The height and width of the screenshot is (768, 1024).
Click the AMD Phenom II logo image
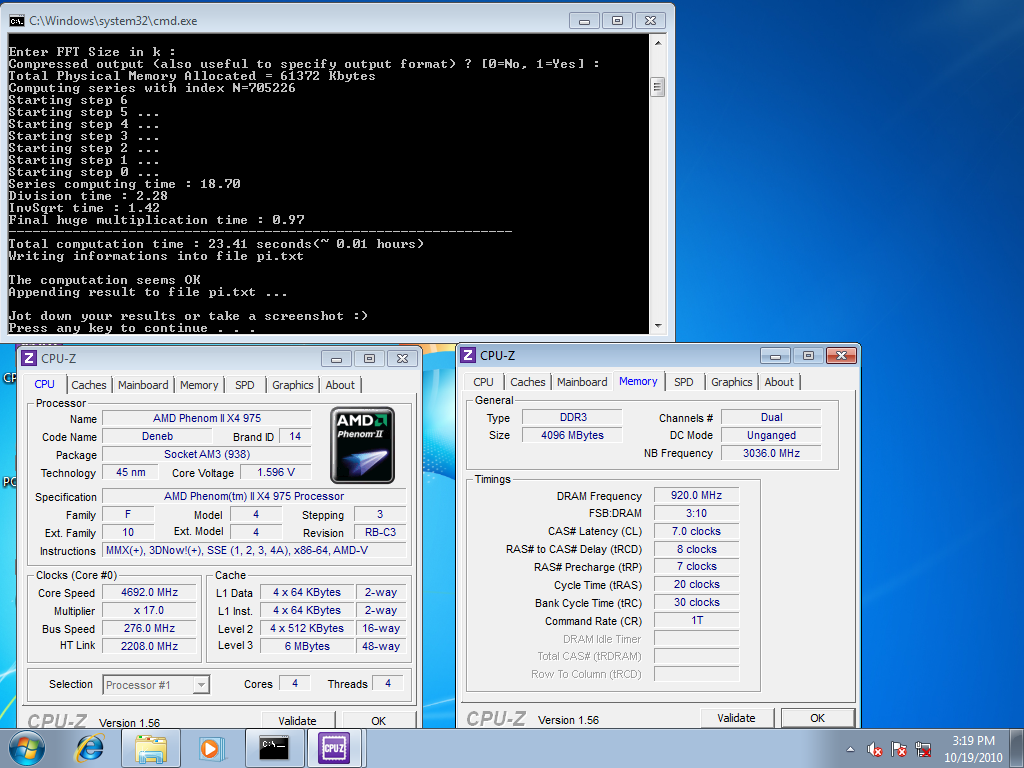(x=362, y=445)
